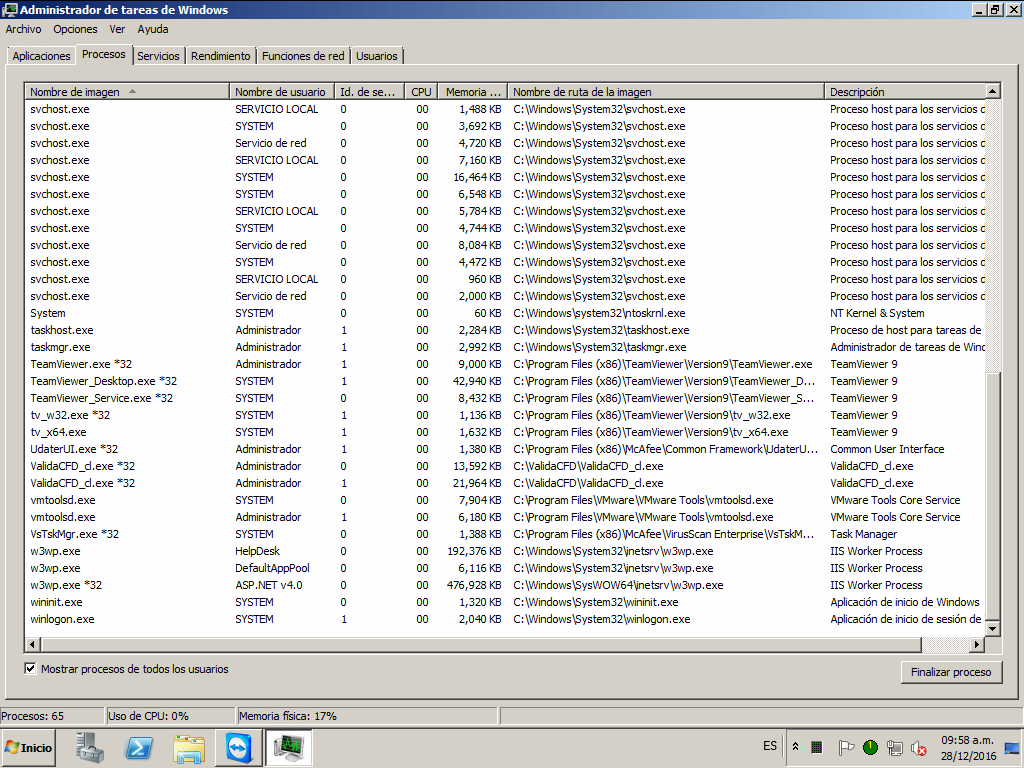
Task: Select vmtoolsd.exe run by Administrador
Action: 505,517
